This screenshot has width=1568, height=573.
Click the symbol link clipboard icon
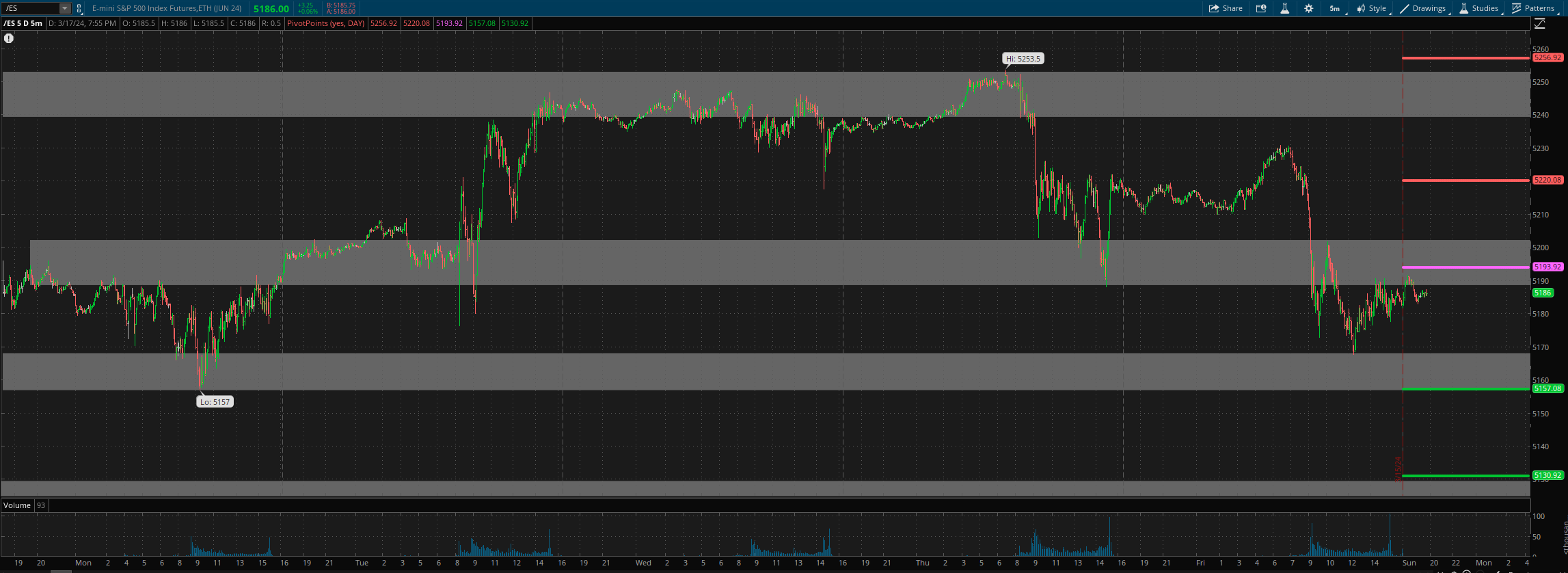click(79, 8)
